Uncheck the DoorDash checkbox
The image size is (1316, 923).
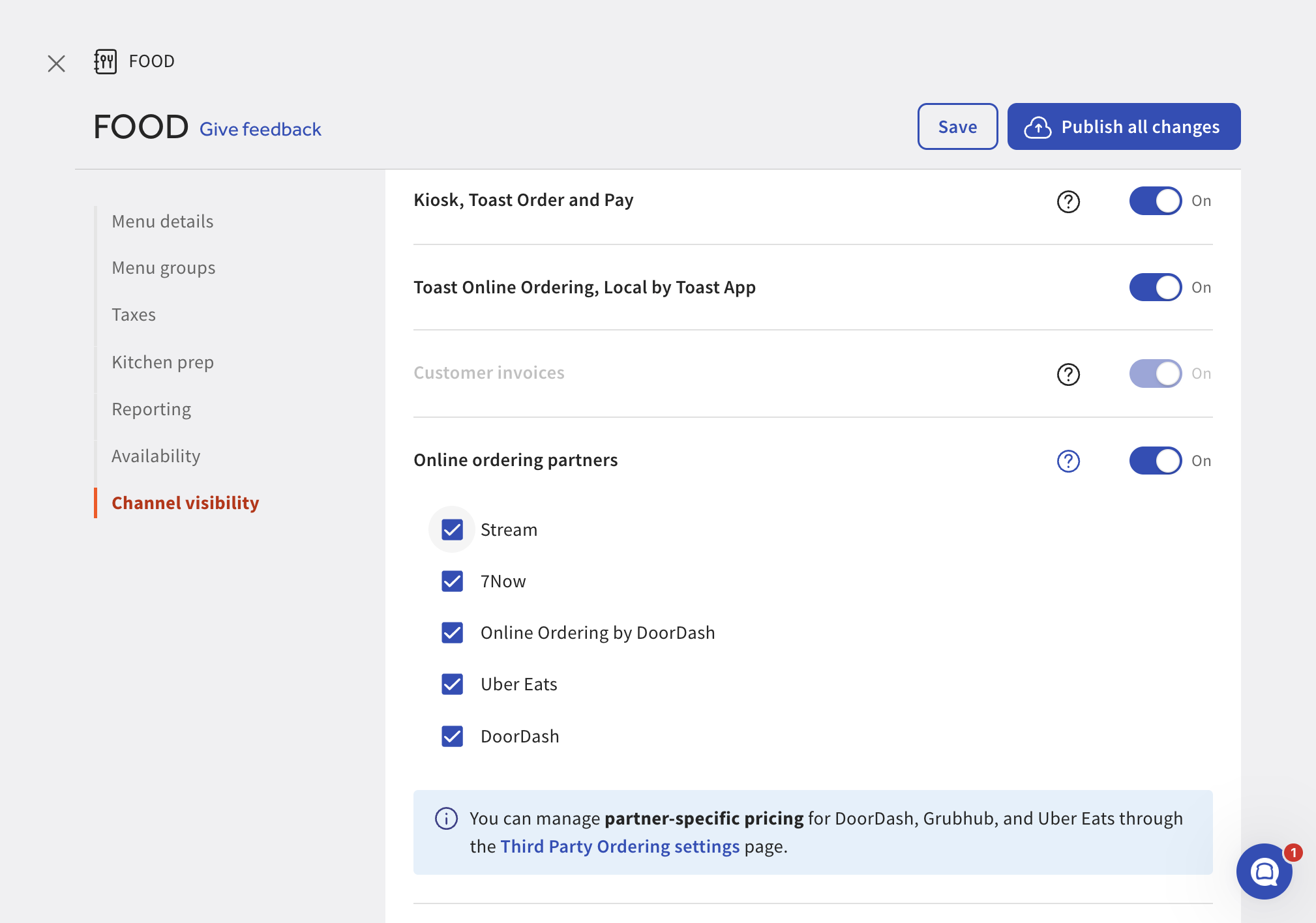click(452, 736)
